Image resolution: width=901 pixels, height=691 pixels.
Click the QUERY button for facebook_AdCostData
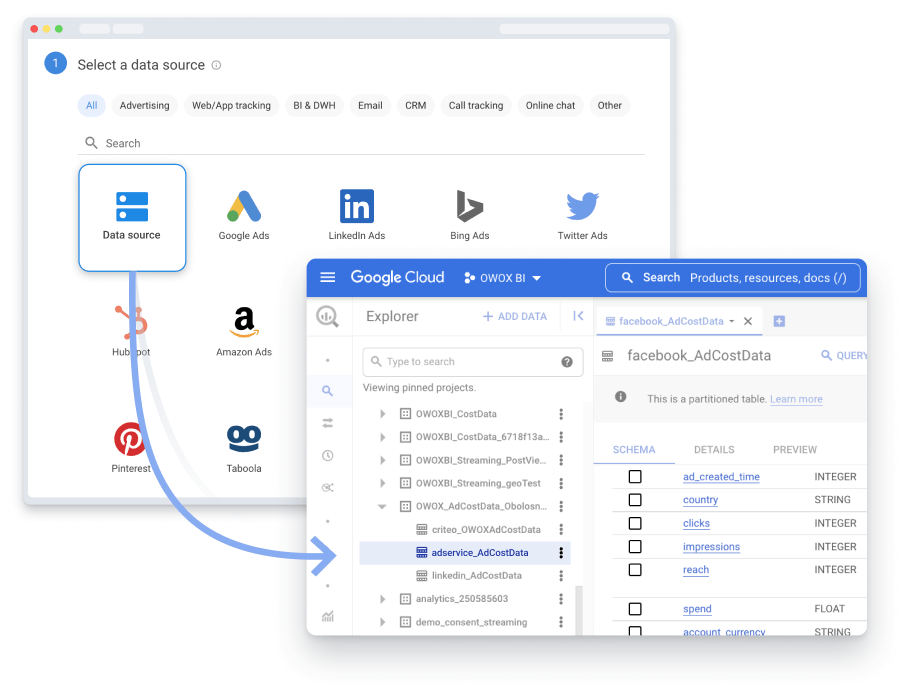pyautogui.click(x=844, y=356)
